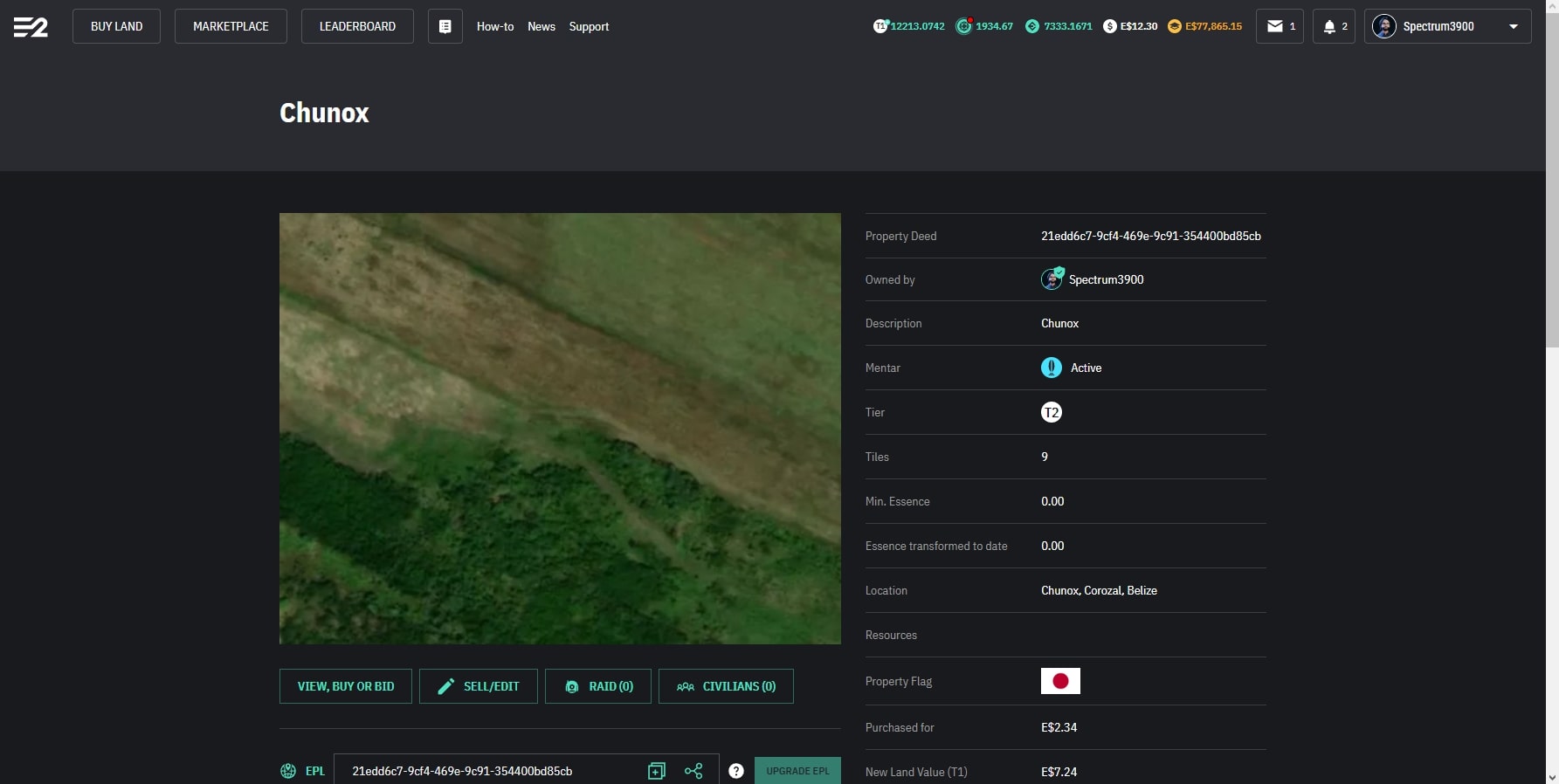Click the share EPL icon

pyautogui.click(x=693, y=771)
